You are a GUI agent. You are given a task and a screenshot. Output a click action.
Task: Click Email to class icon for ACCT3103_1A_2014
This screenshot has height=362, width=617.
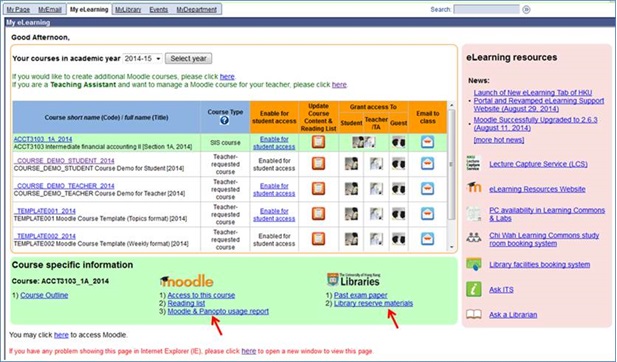[427, 142]
